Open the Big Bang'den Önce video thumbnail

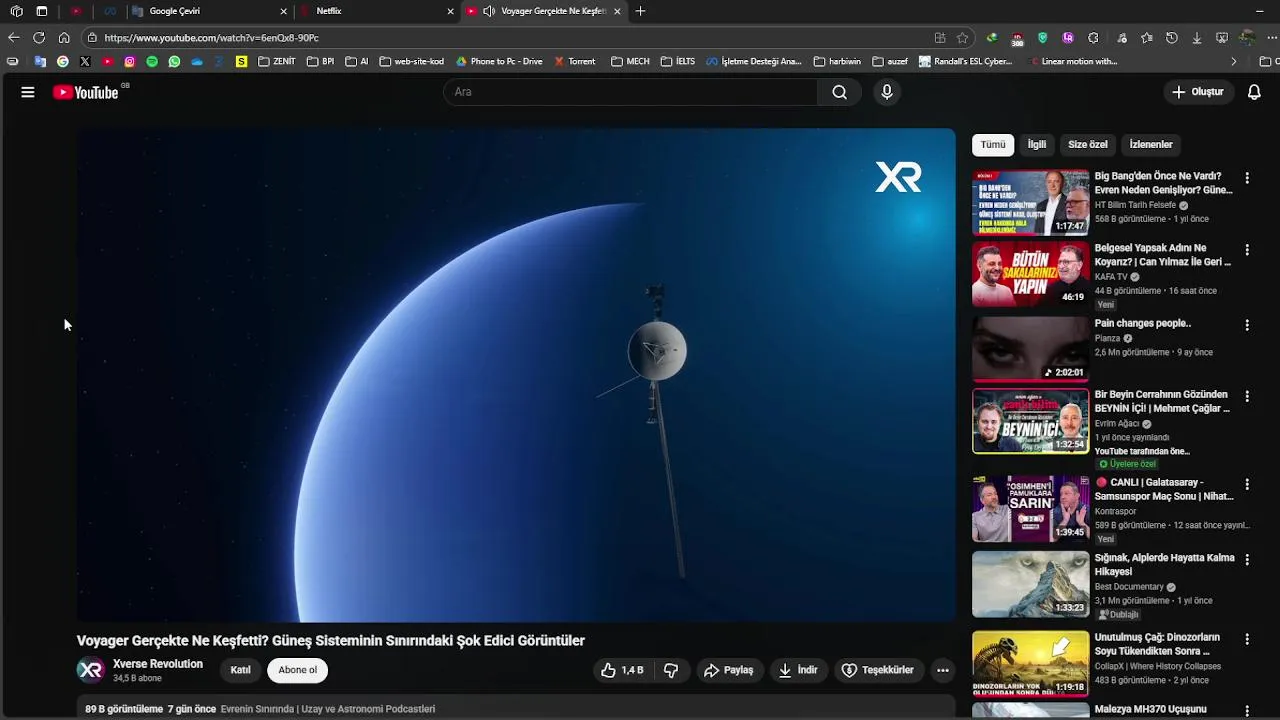[1031, 202]
